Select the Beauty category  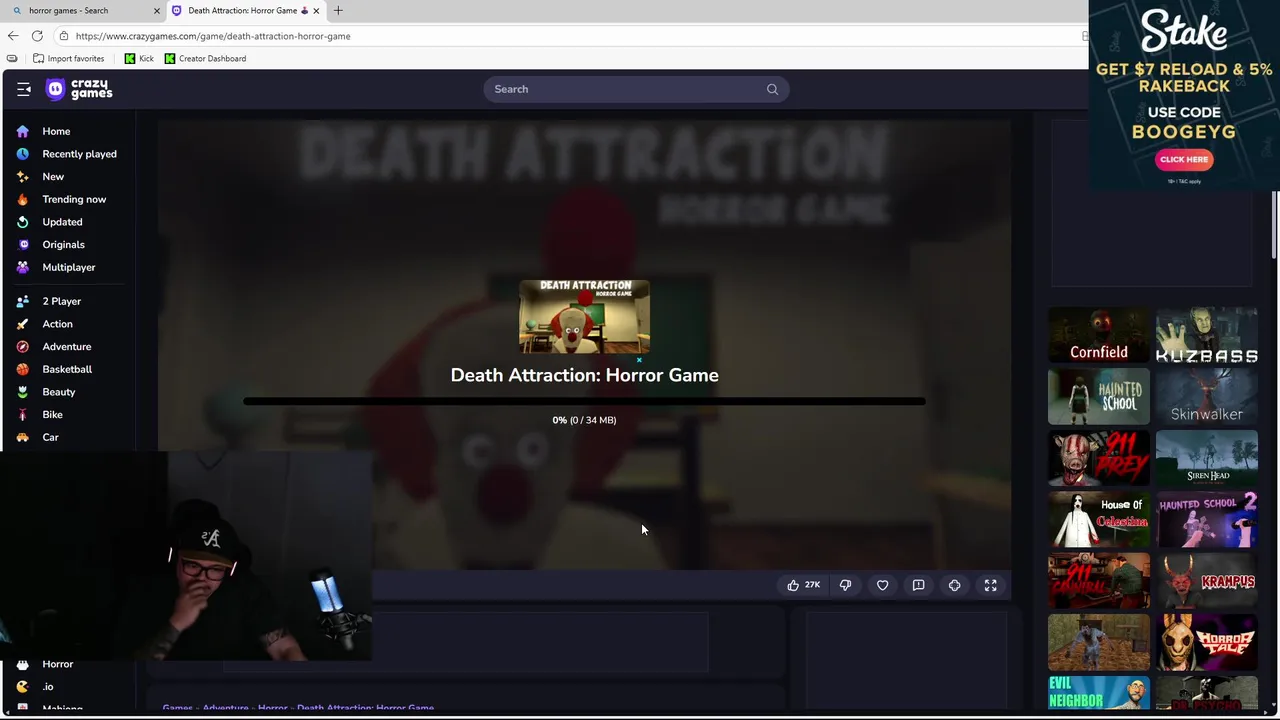click(x=58, y=392)
